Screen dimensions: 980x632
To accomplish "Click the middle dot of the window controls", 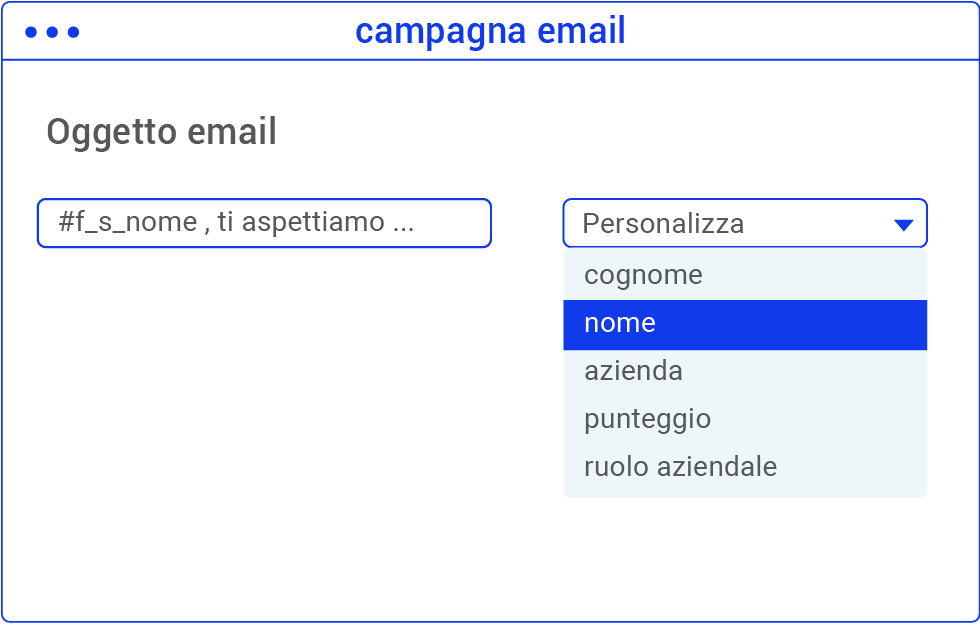I will click(52, 30).
